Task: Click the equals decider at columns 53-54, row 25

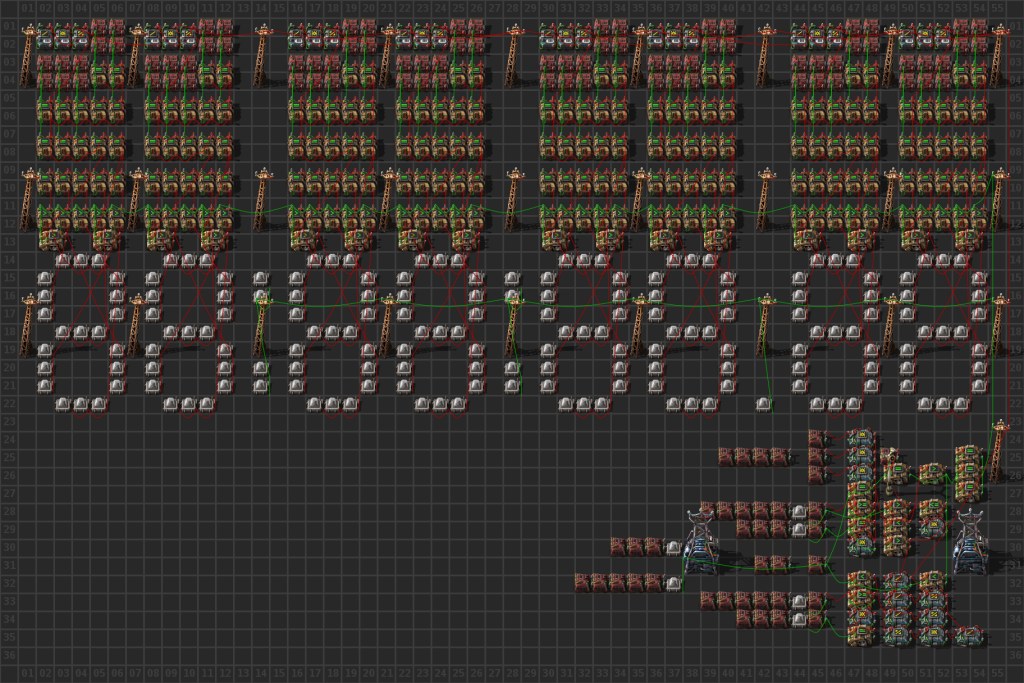Action: 968,456
